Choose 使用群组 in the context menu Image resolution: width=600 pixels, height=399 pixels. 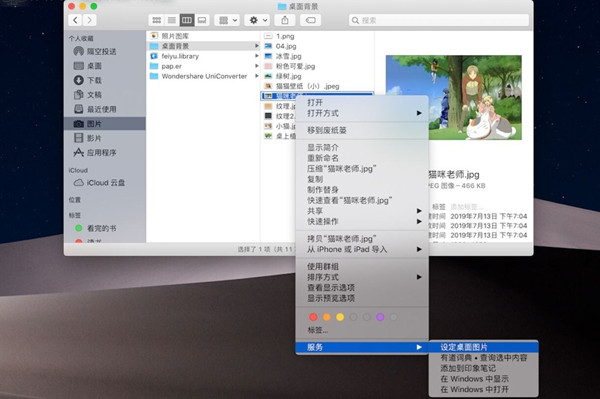(362, 267)
